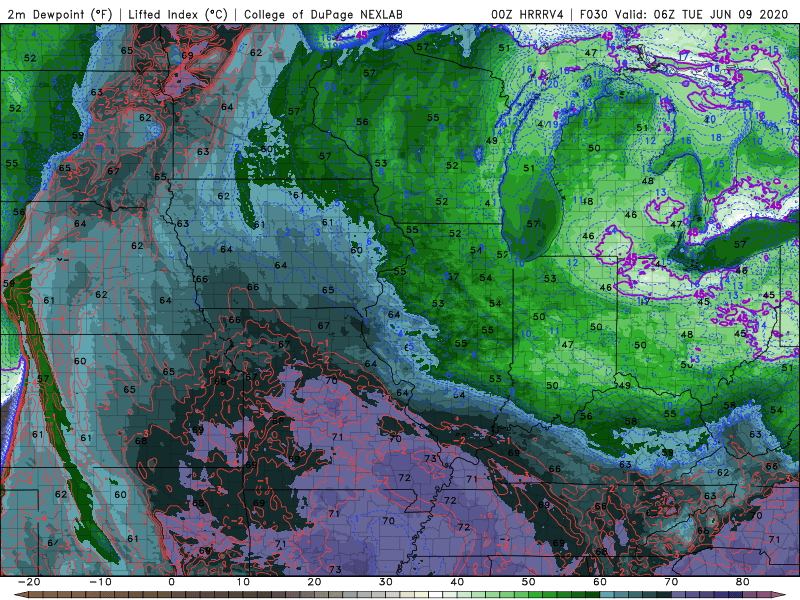
Task: Click the "Lifted Index (°C)" title text
Action: click(x=178, y=15)
